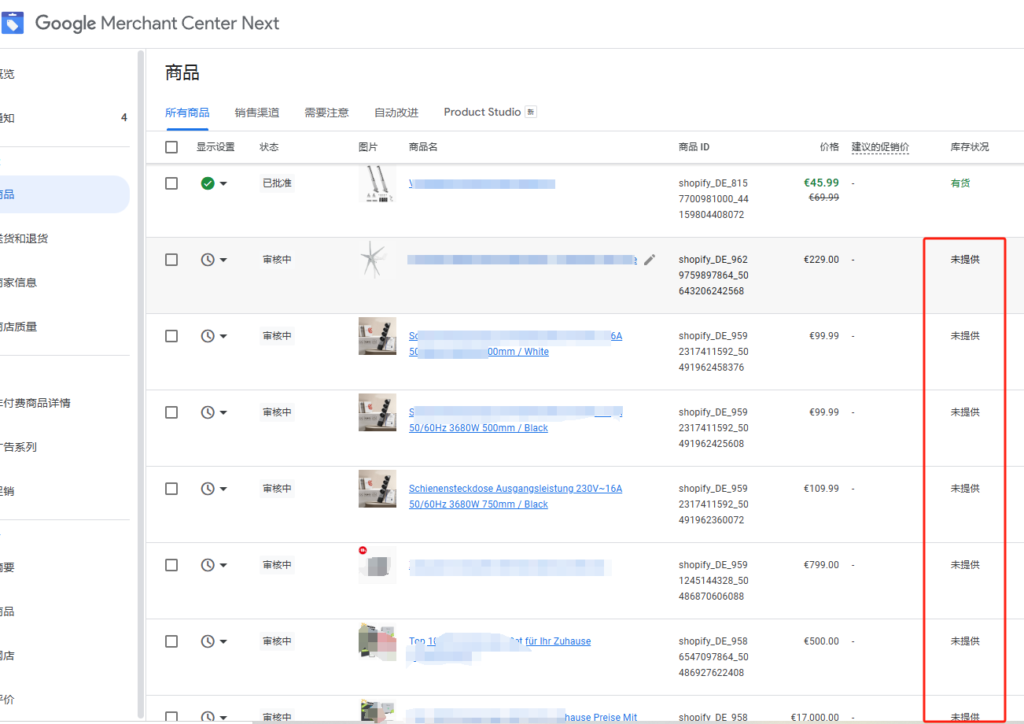Viewport: 1024px width, 724px height.
Task: Click the new-feature badge icon next to Product Studio
Action: point(531,112)
